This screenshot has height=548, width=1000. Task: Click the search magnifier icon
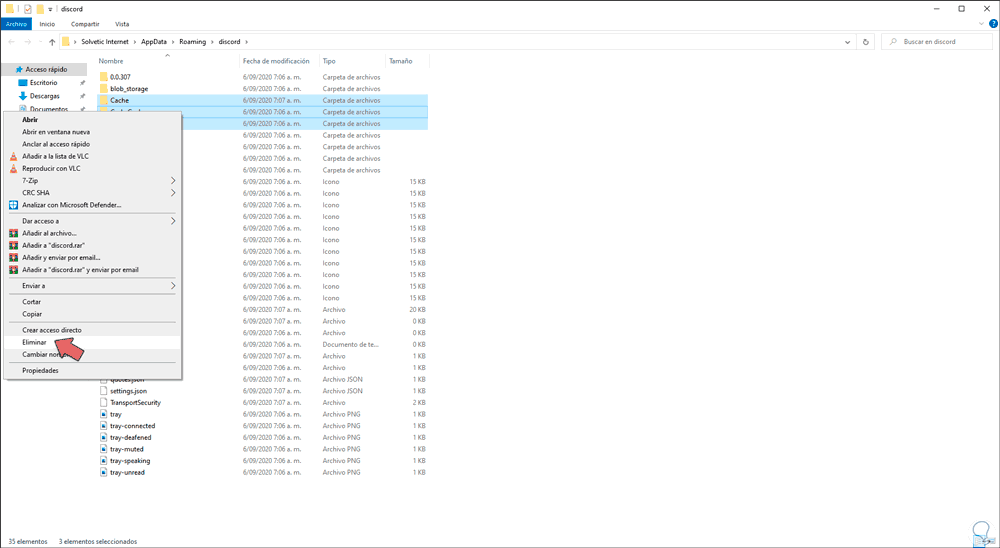[x=892, y=42]
